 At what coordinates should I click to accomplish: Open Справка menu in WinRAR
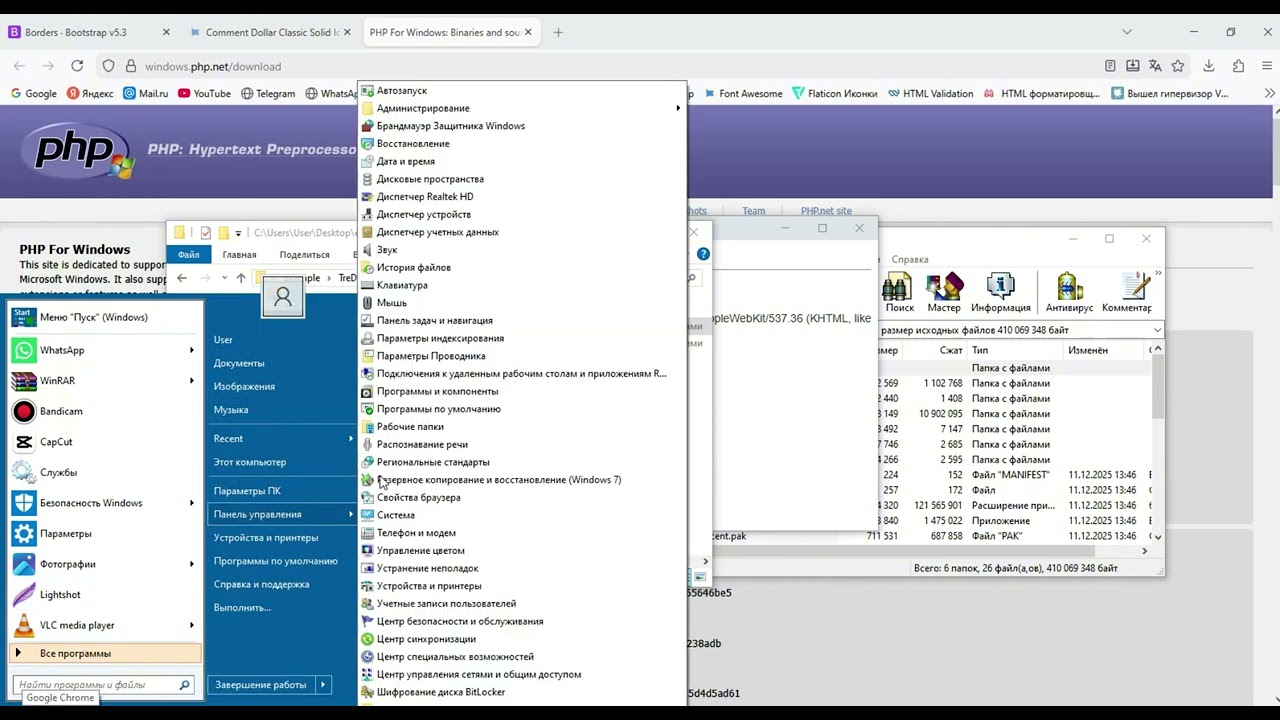point(910,260)
